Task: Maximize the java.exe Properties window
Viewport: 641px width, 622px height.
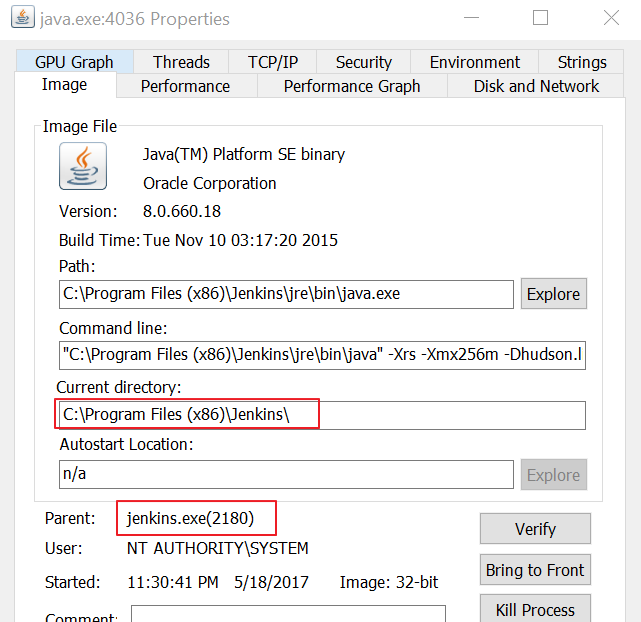Action: point(540,18)
